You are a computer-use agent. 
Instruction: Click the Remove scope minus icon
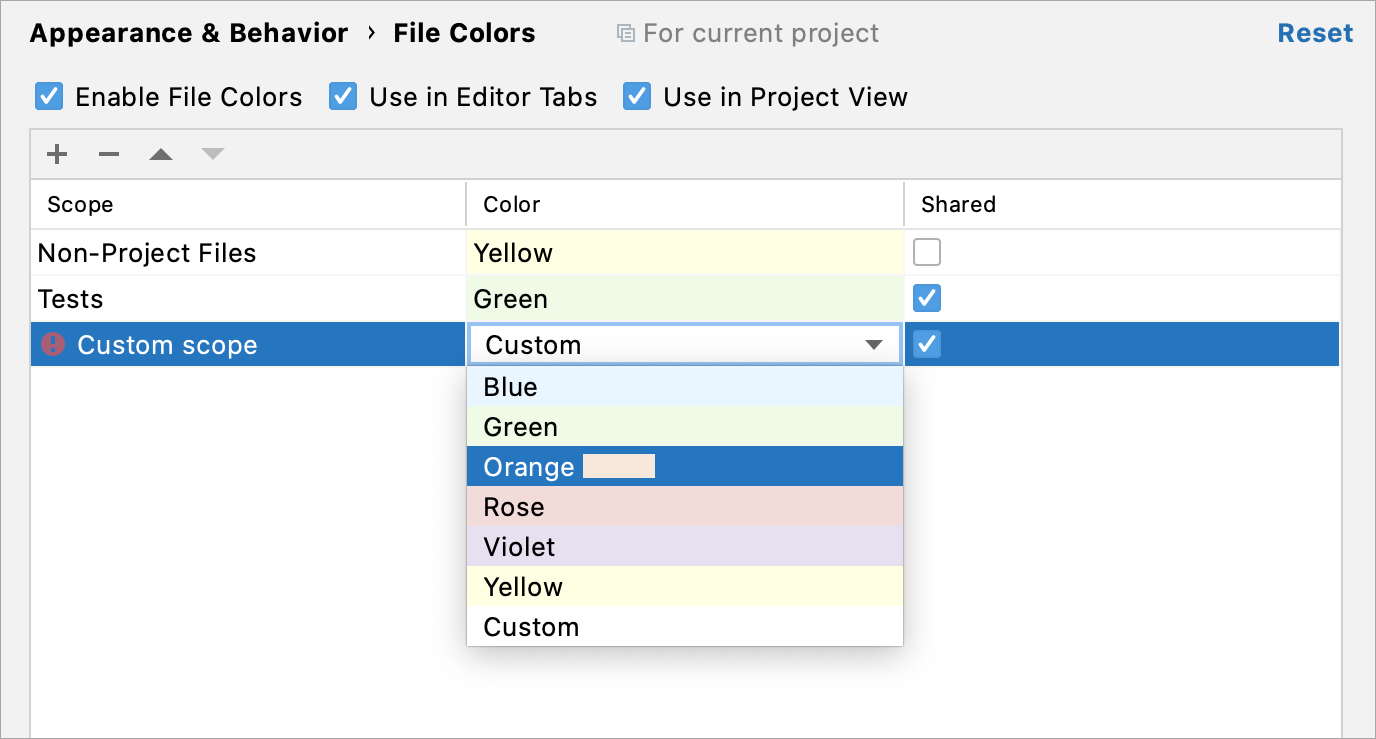pos(109,154)
